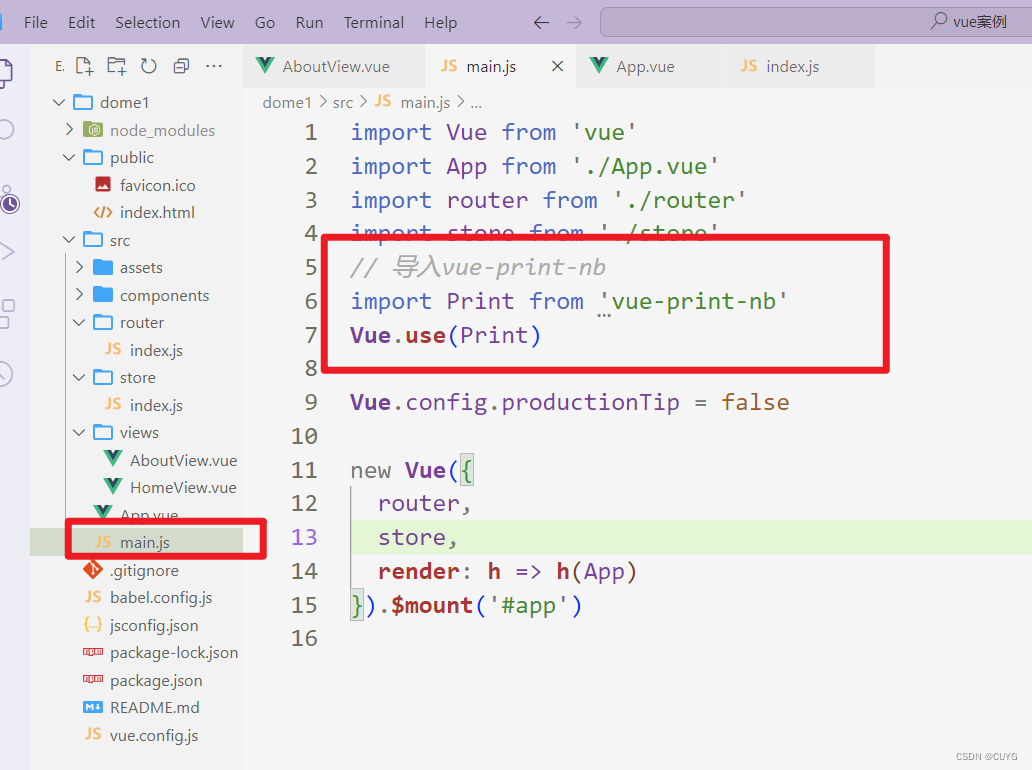Create a new folder in the explorer
The height and width of the screenshot is (770, 1032).
pyautogui.click(x=116, y=64)
